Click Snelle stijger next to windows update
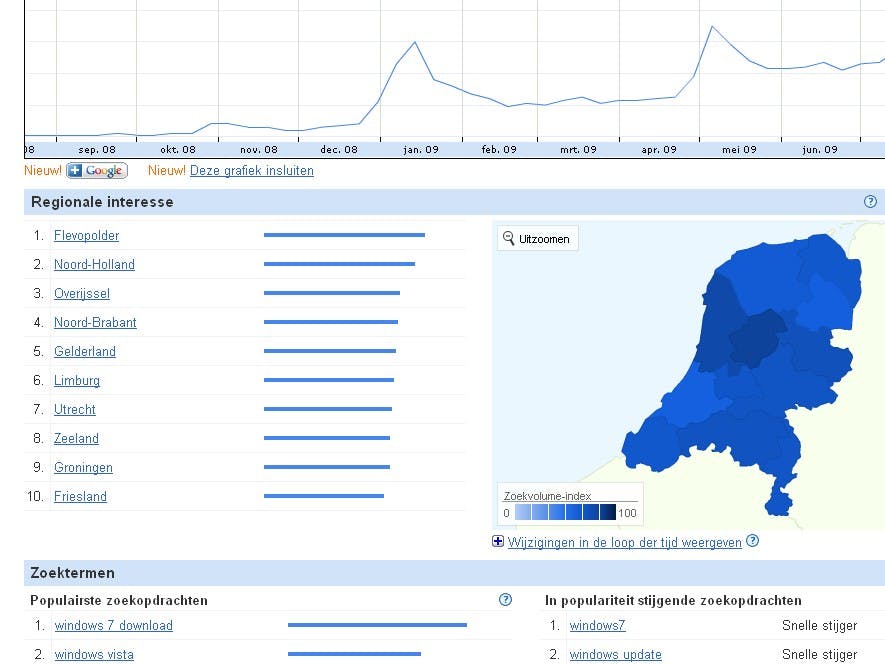The width and height of the screenshot is (885, 664). pos(820,654)
